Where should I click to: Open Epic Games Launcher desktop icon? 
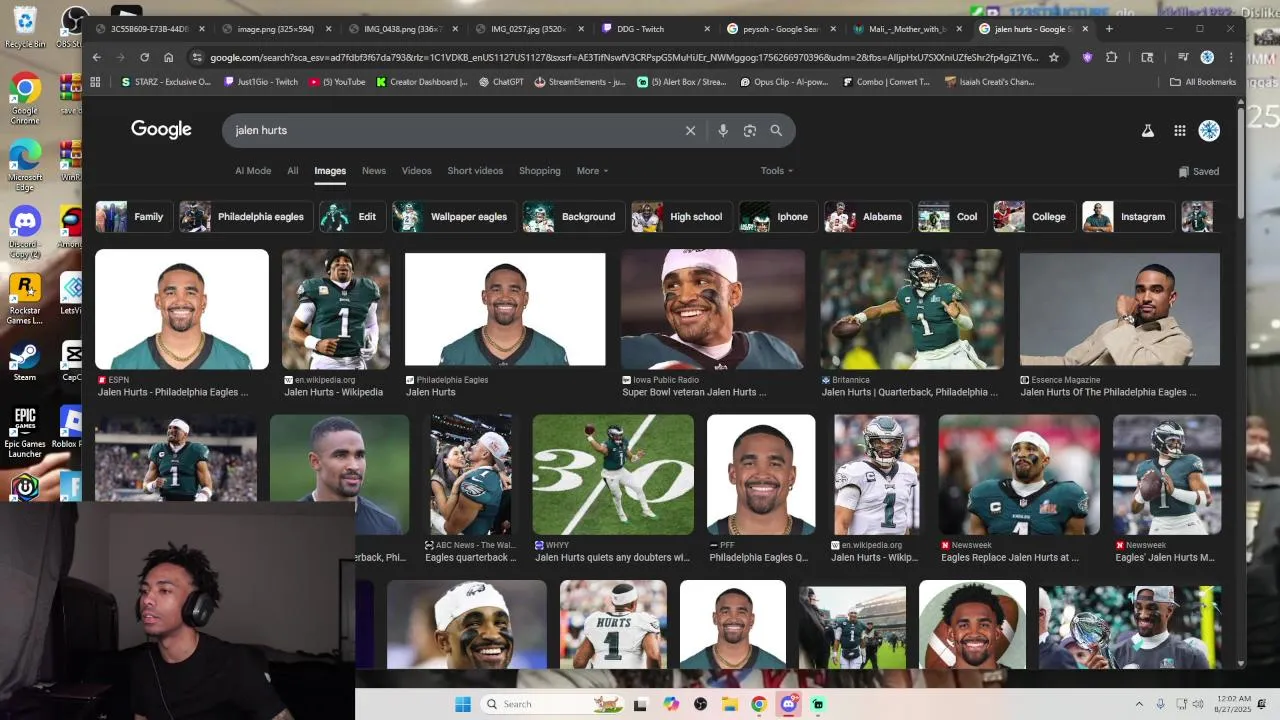[x=25, y=433]
